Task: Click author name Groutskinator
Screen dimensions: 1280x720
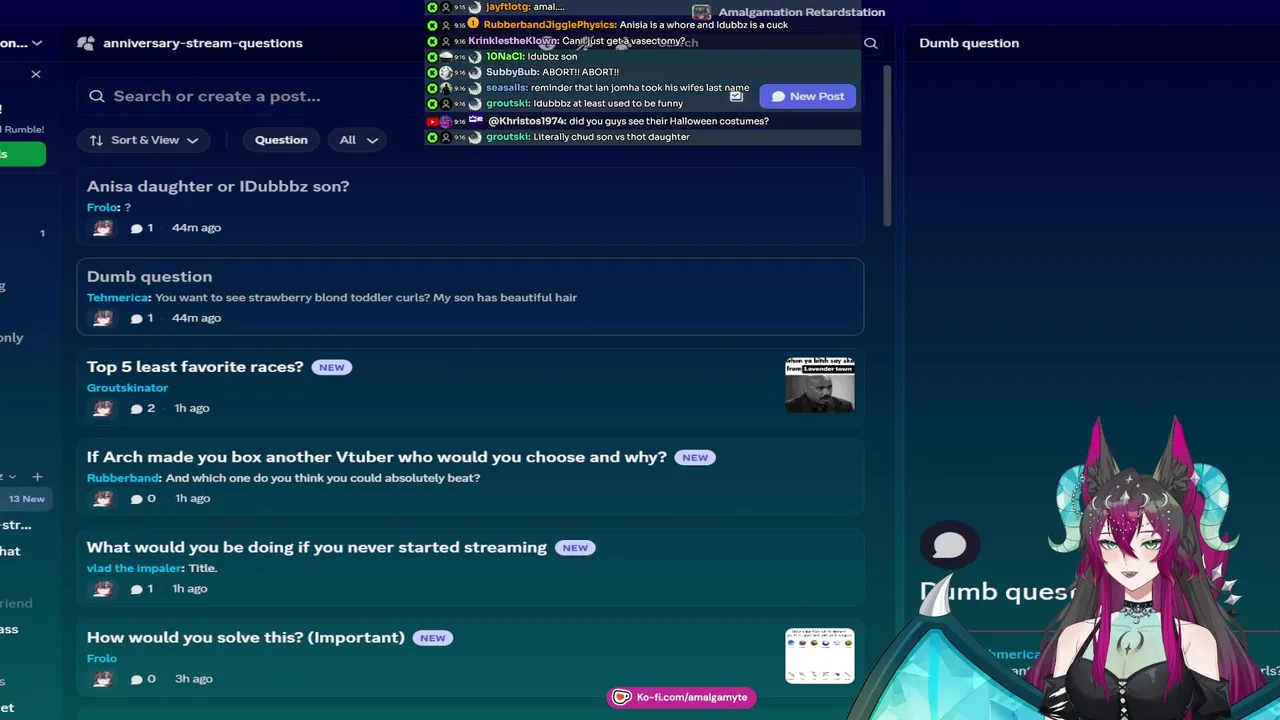Action: click(x=127, y=388)
